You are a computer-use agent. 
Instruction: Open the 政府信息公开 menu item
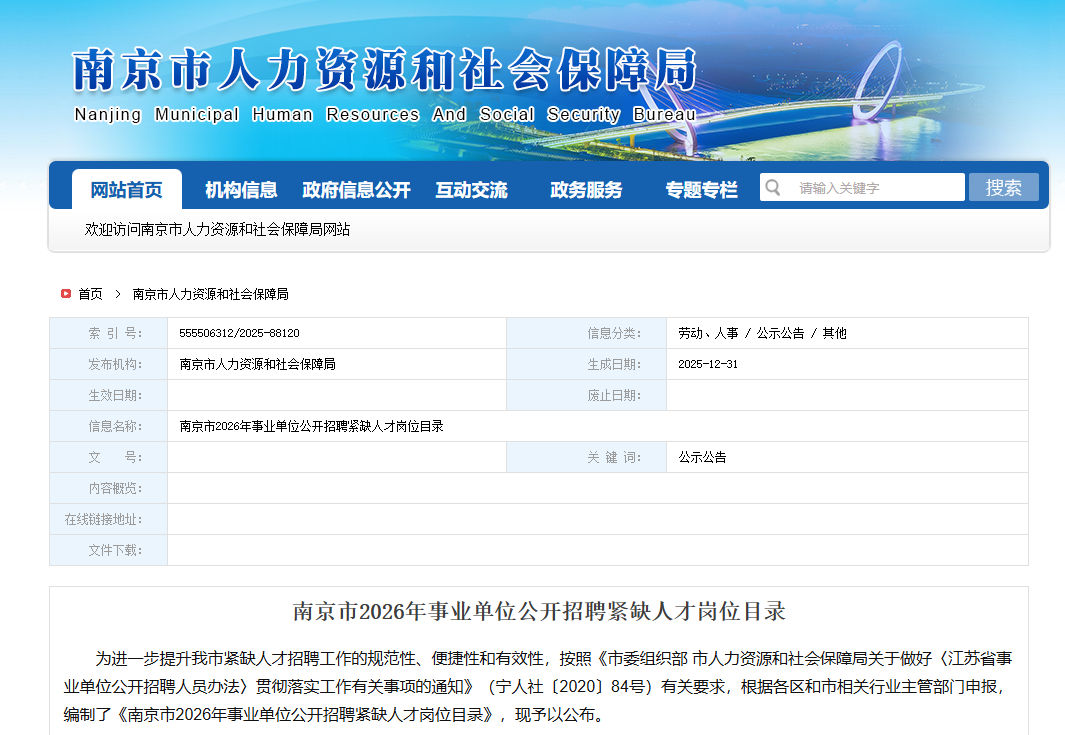tap(356, 190)
